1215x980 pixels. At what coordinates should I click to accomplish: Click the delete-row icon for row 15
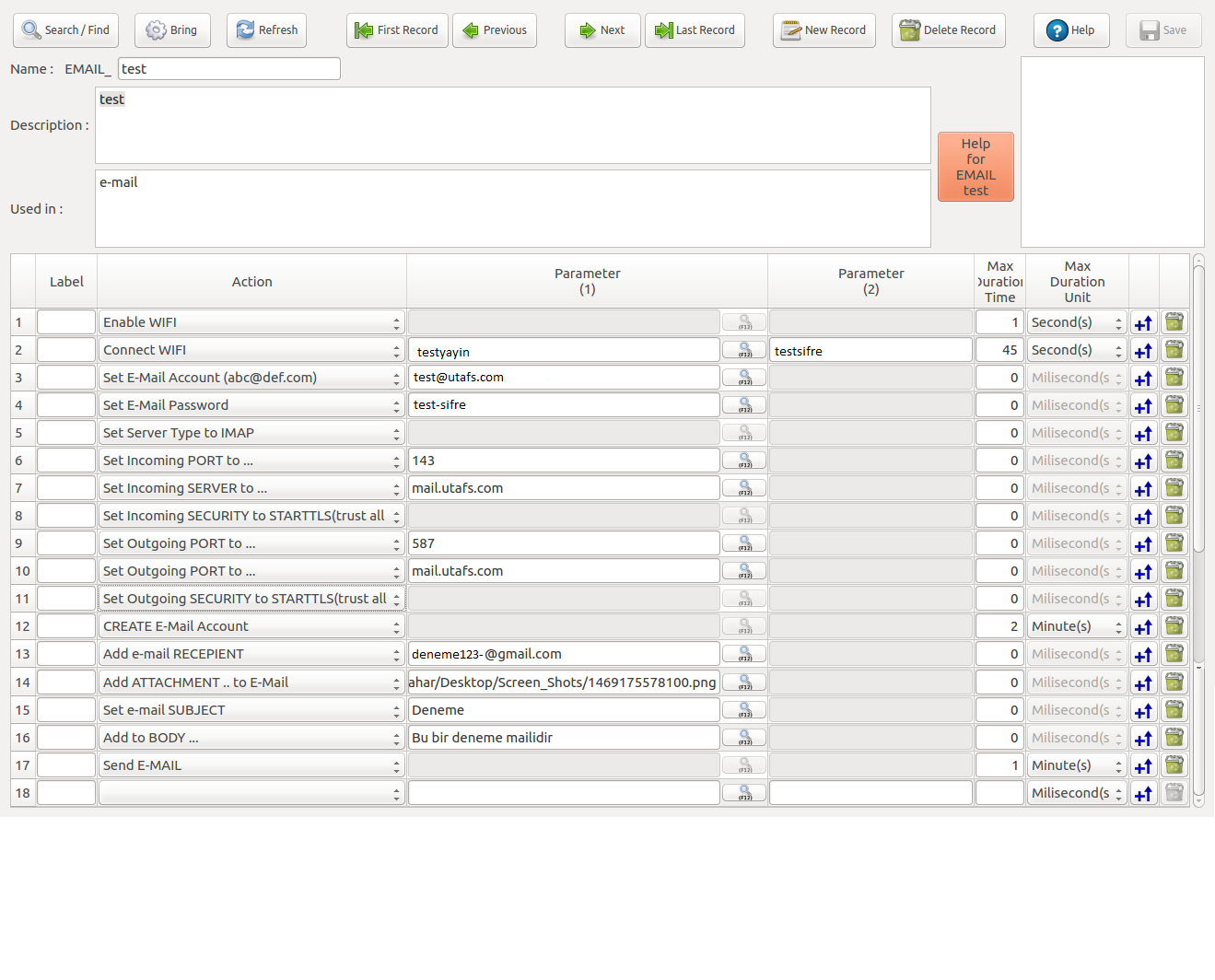point(1174,710)
